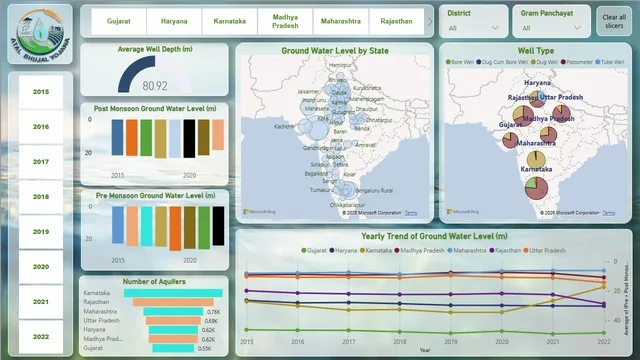Select Haryana state slicer tile

click(x=174, y=21)
